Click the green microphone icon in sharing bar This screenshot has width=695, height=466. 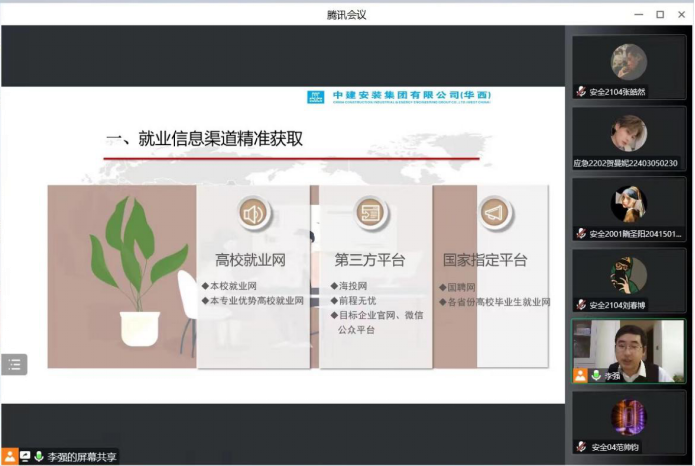click(39, 457)
